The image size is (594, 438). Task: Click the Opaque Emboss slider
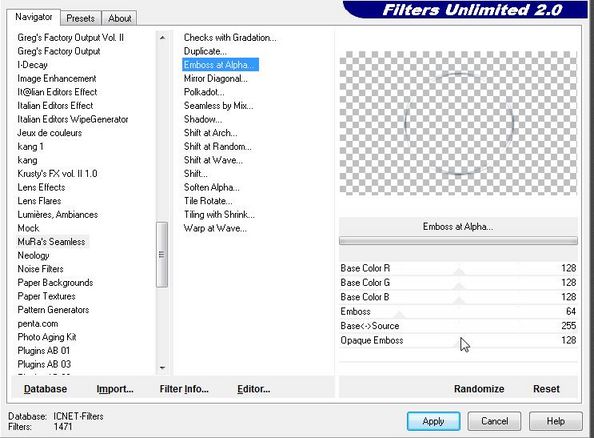point(458,340)
